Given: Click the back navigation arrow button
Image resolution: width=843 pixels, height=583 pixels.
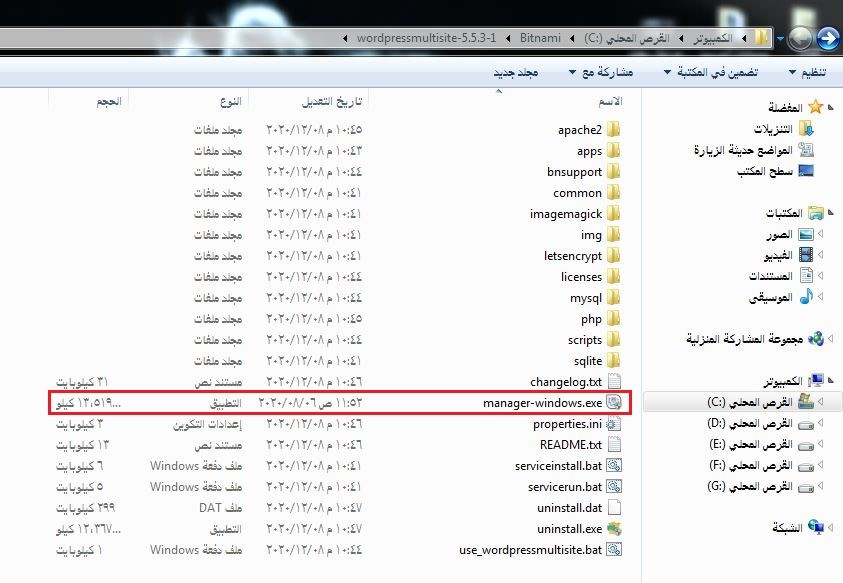Looking at the screenshot, I should click(x=827, y=38).
